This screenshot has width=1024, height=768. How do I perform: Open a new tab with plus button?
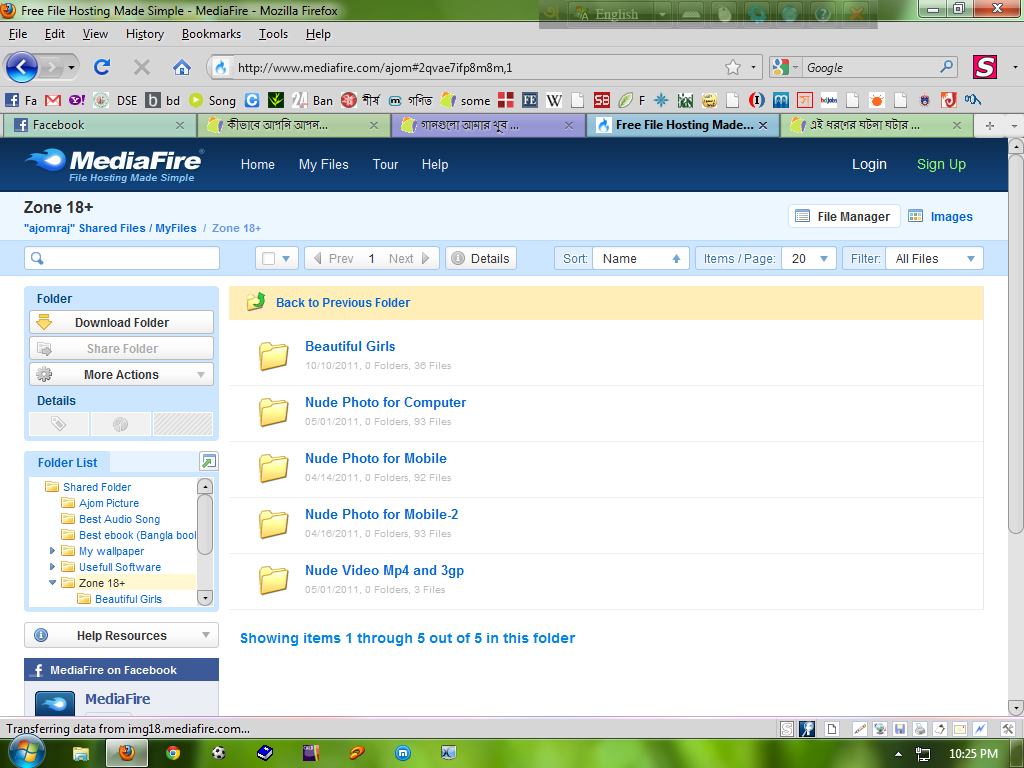point(990,125)
